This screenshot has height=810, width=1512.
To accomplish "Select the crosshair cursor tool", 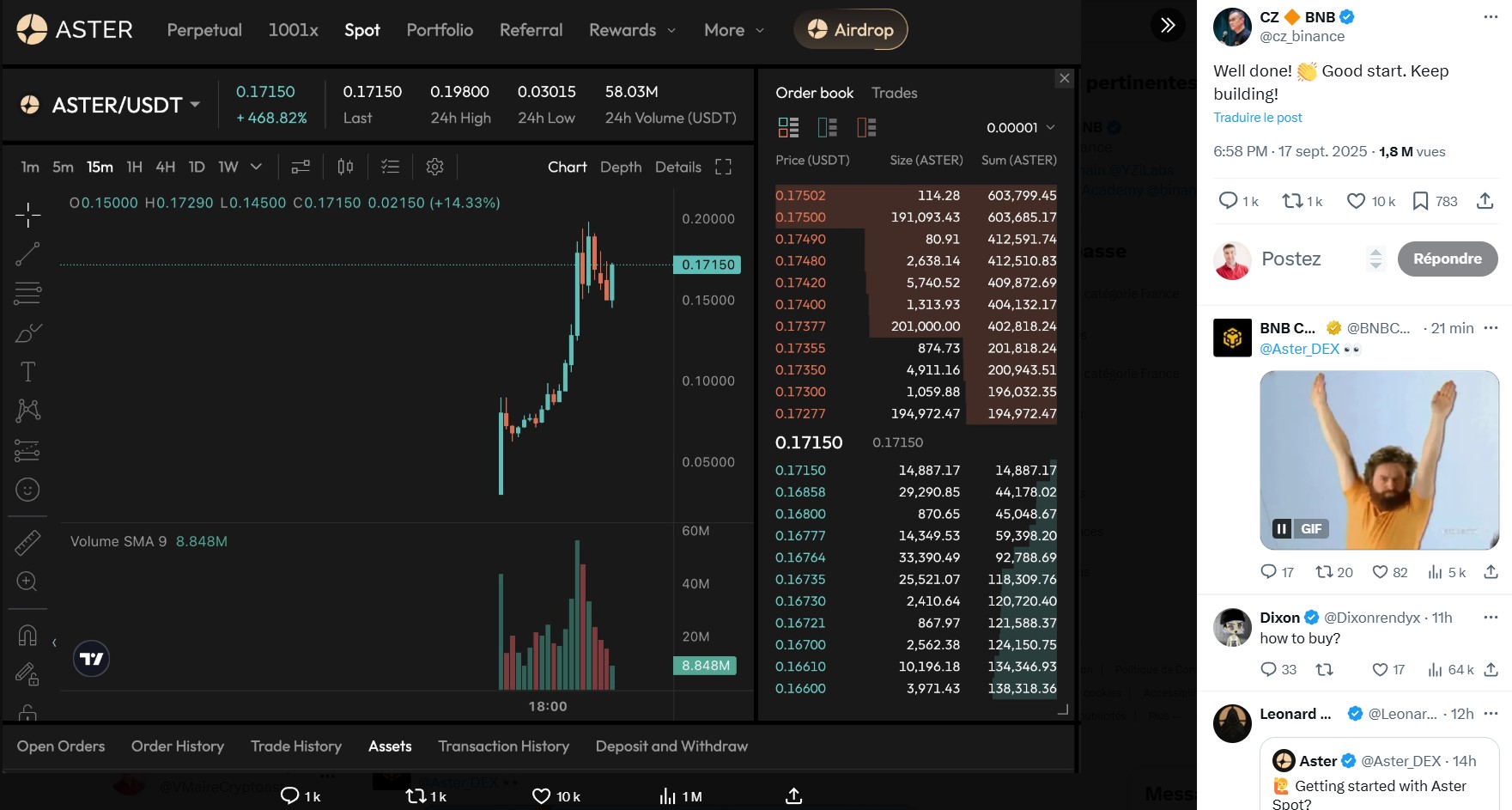I will (x=27, y=215).
